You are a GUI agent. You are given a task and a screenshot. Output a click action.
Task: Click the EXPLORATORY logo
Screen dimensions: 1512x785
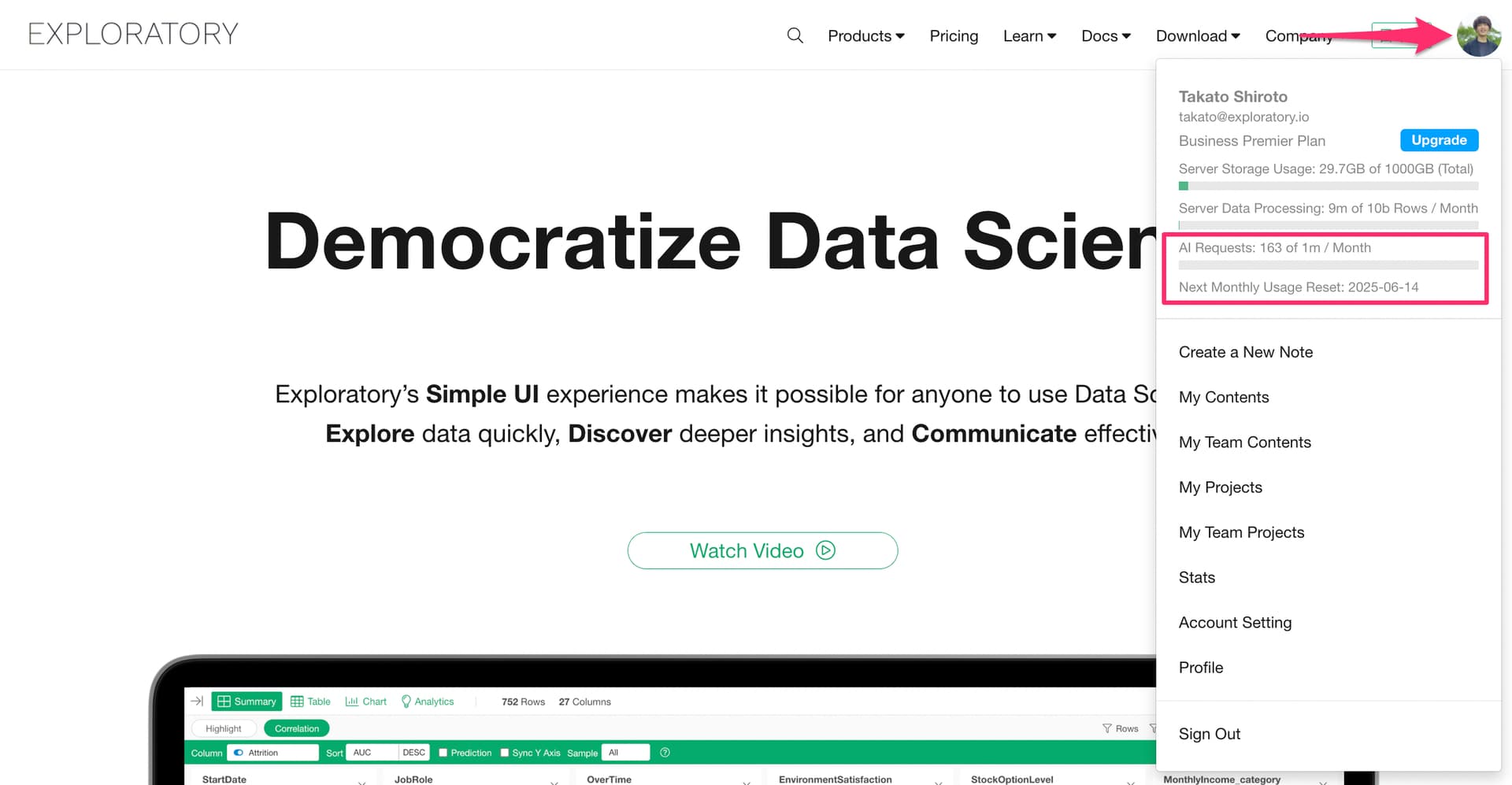click(x=133, y=34)
